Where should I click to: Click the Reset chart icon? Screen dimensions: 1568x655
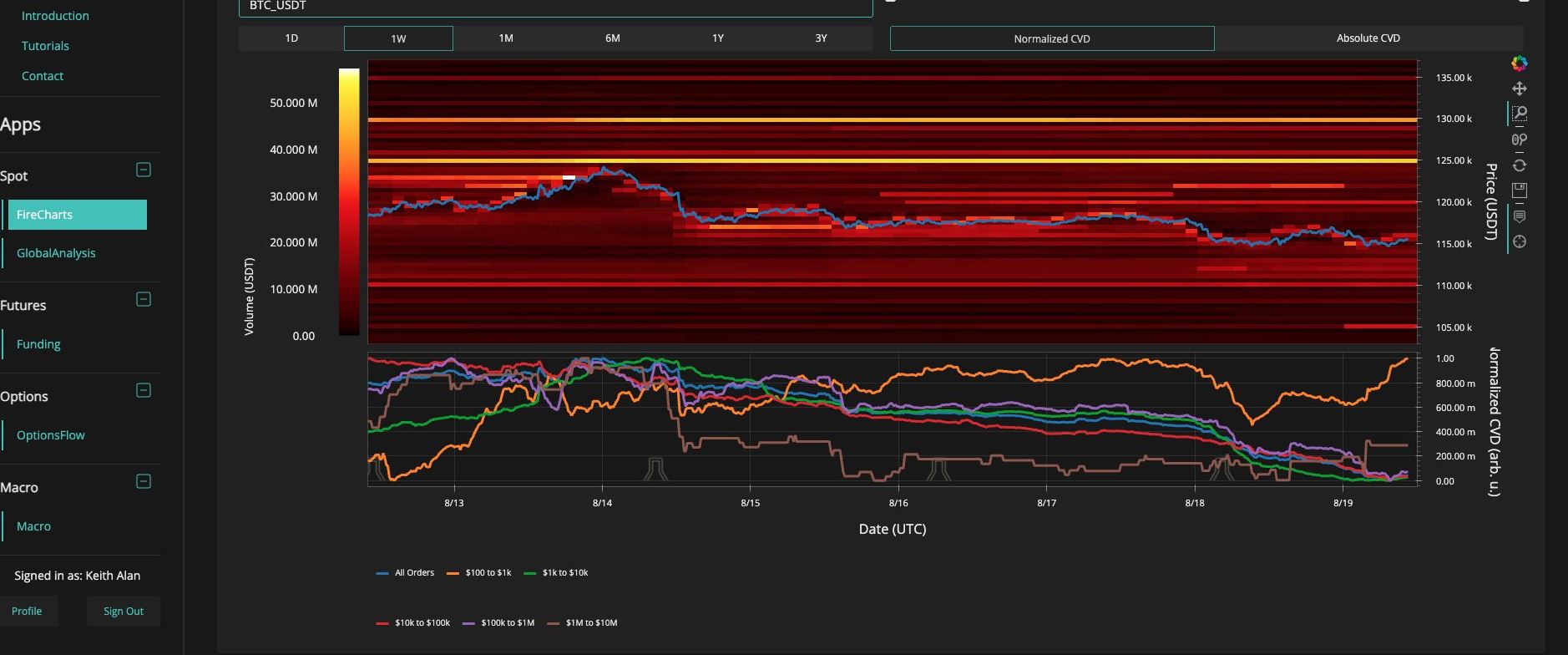1520,165
